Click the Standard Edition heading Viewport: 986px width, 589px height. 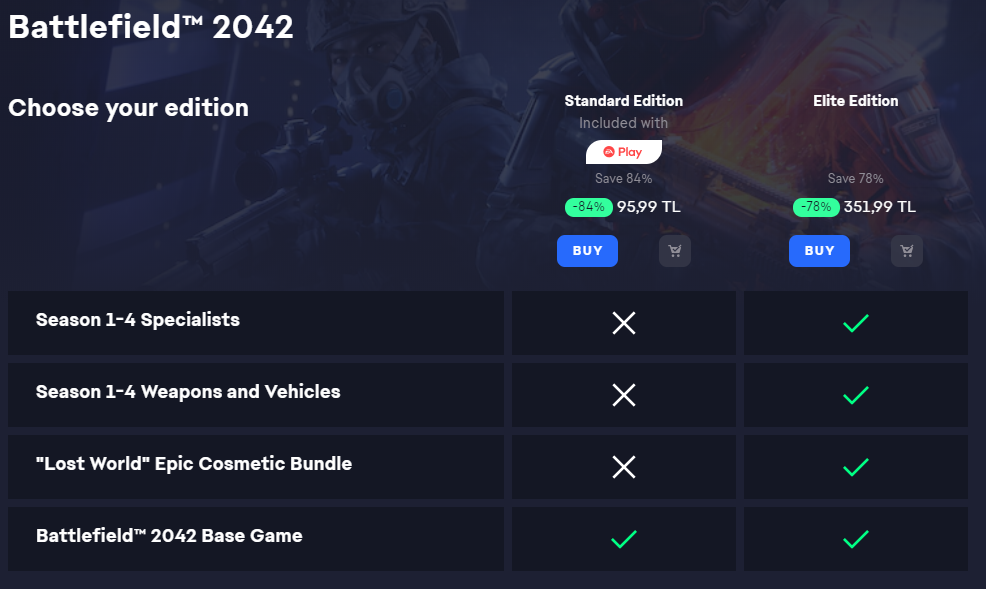623,101
